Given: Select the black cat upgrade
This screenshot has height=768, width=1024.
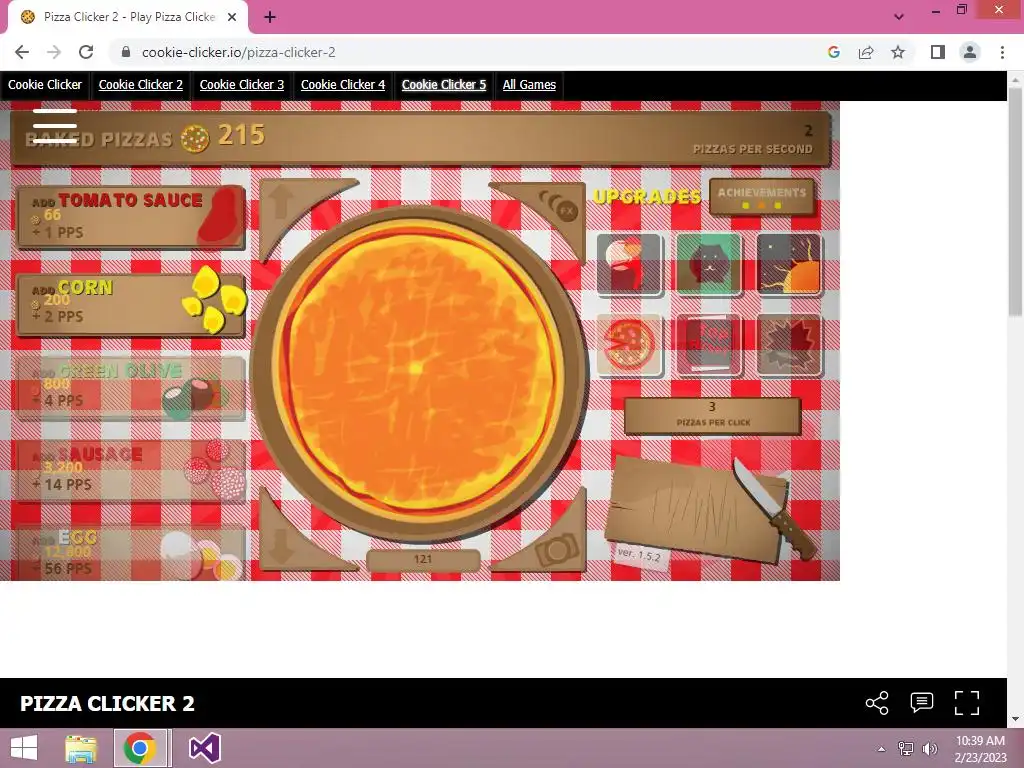Looking at the screenshot, I should [709, 264].
